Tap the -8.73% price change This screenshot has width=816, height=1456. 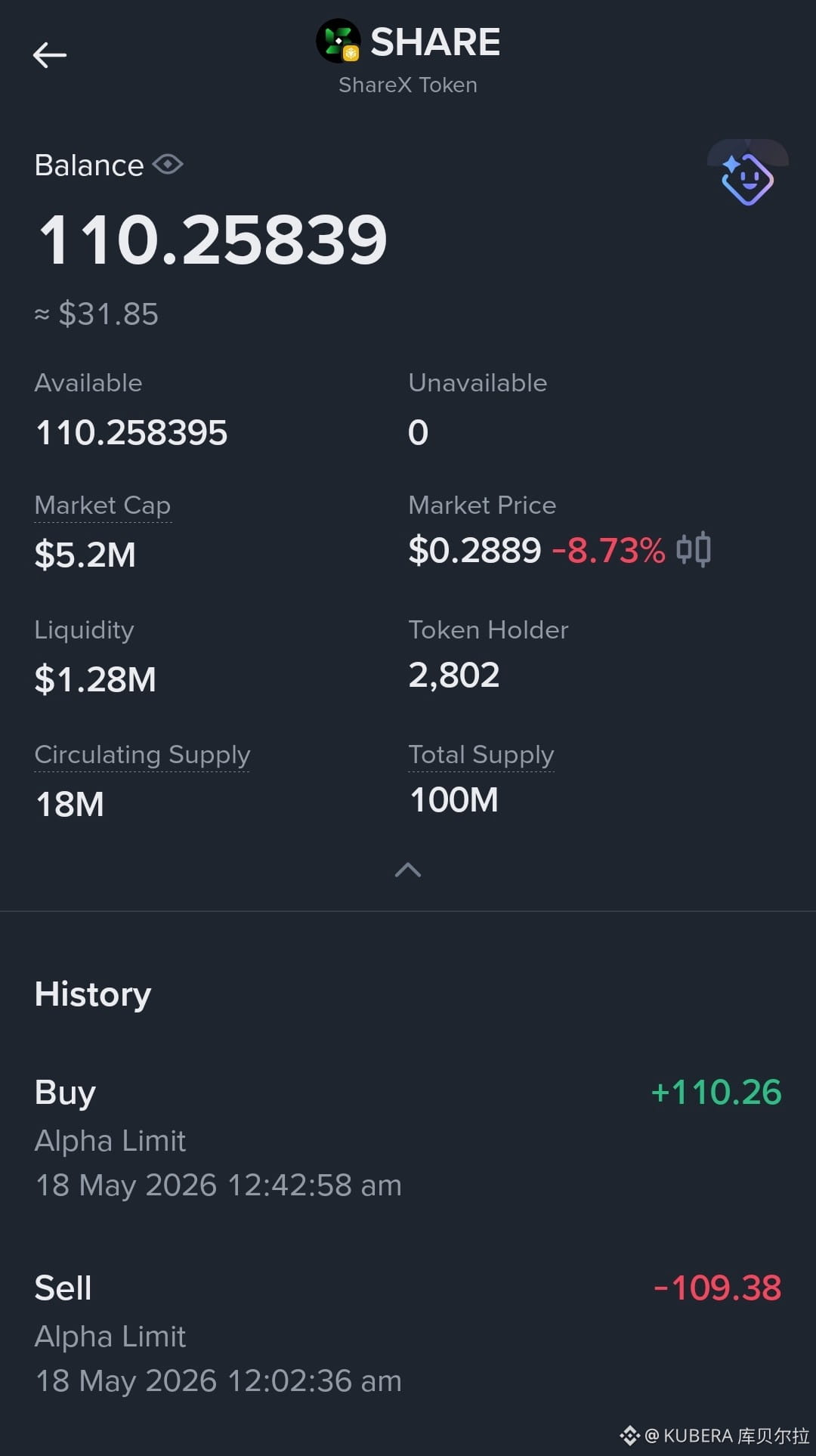point(609,550)
